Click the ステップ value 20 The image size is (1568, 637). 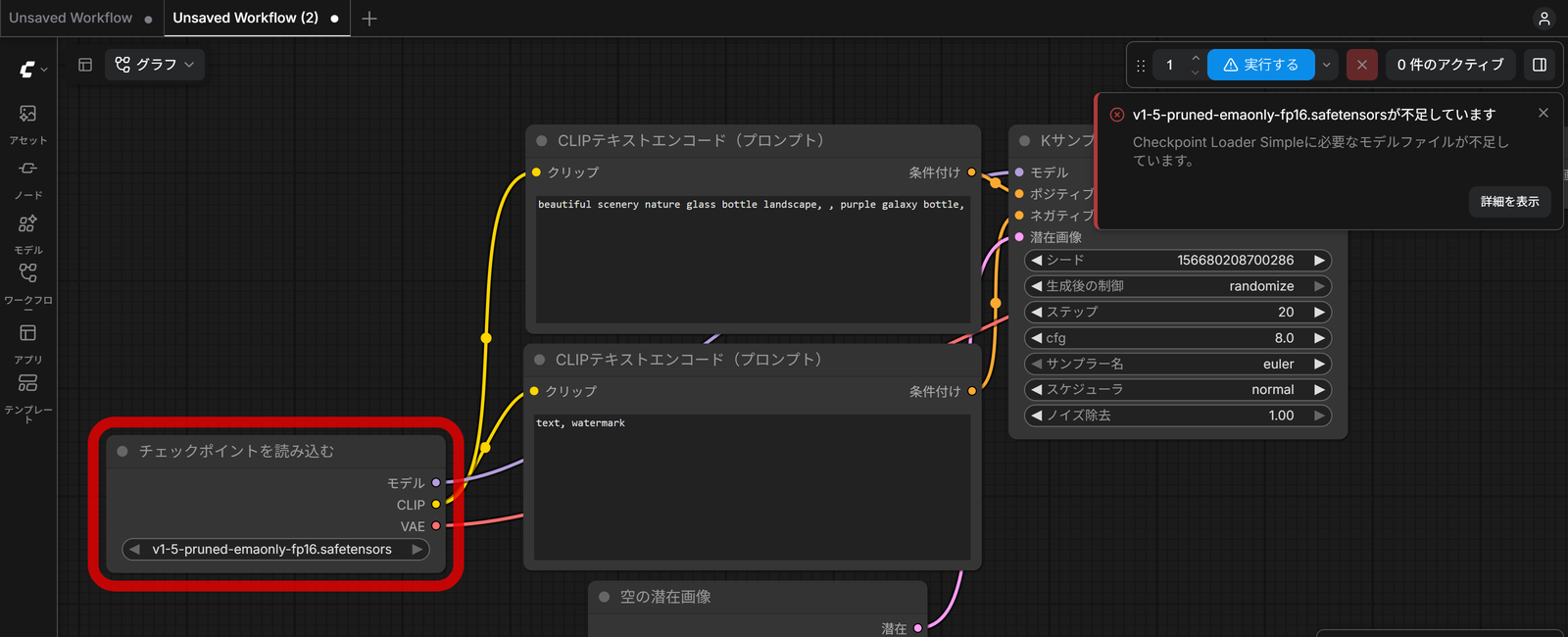click(1286, 313)
